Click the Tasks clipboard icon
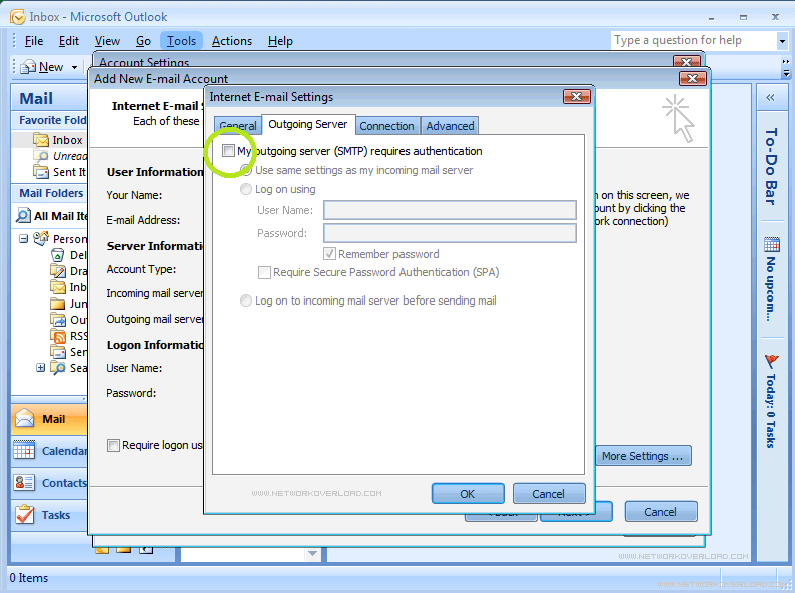 tap(25, 515)
